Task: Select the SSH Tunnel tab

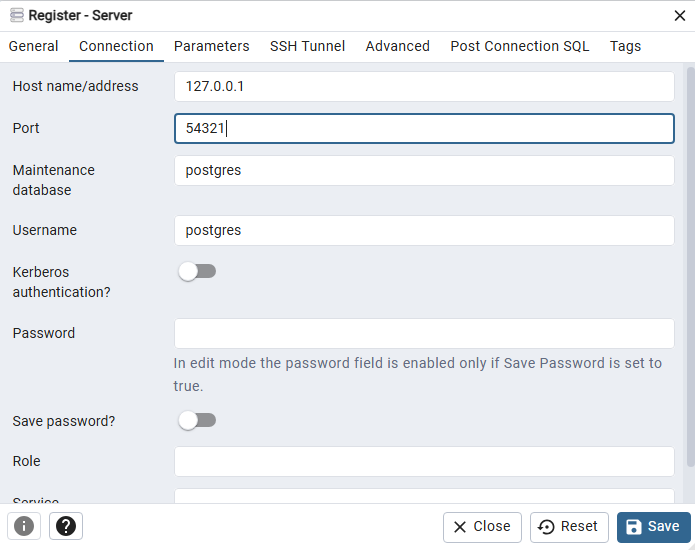Action: (x=307, y=46)
